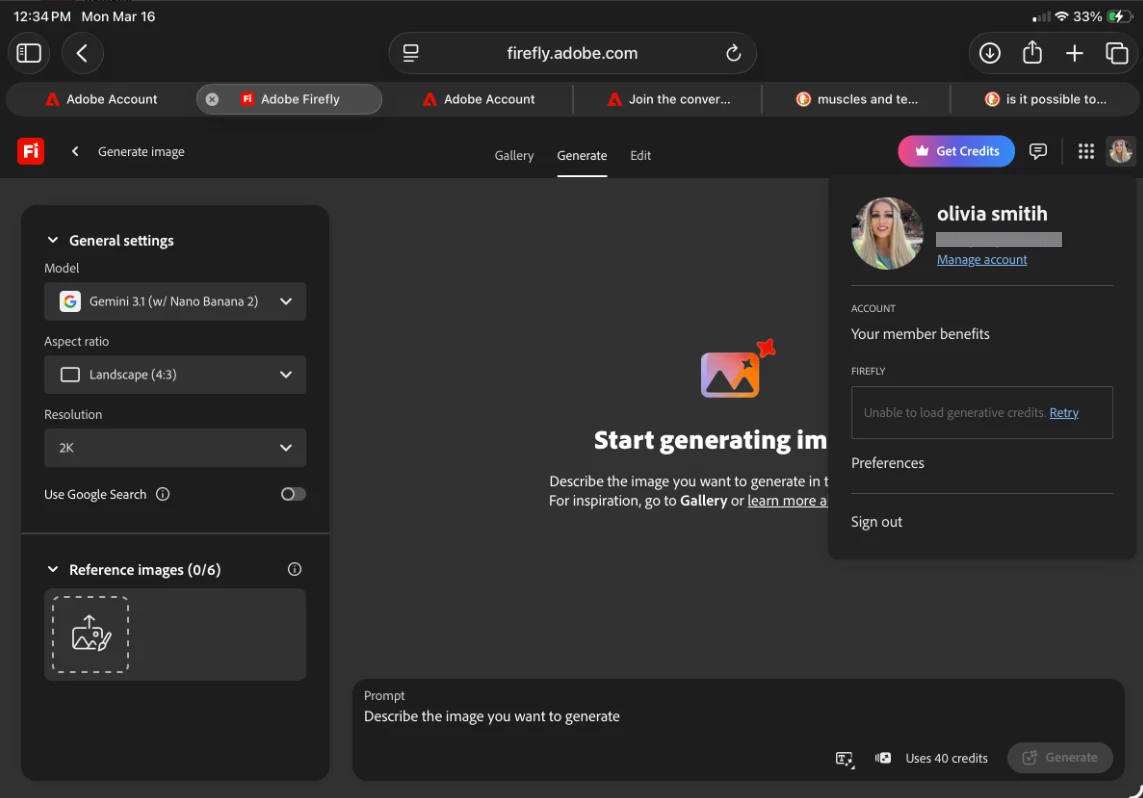Reload the firefly.adobe.com page
The width and height of the screenshot is (1143, 798).
(x=733, y=53)
